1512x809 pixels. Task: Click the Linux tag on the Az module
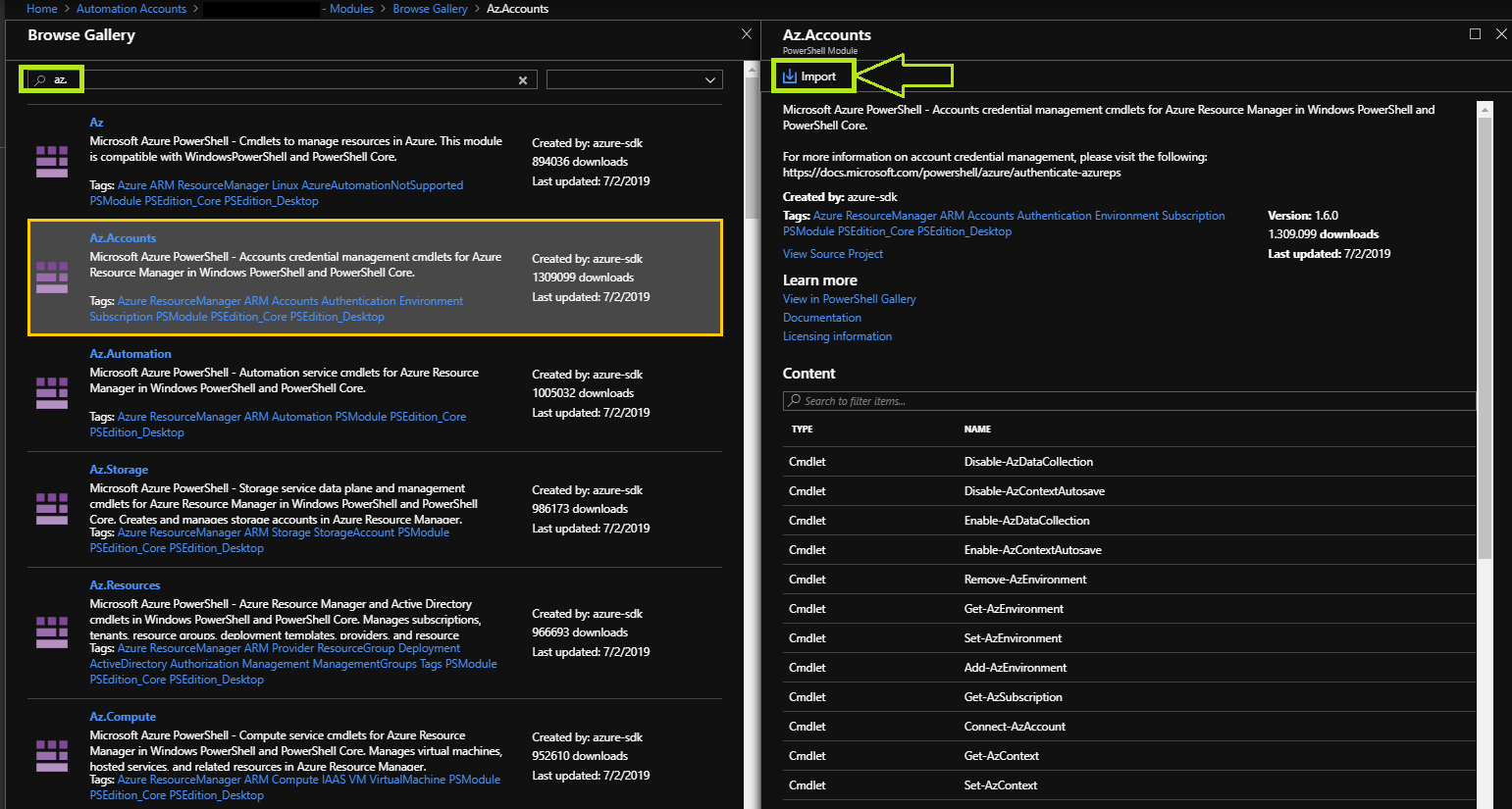click(x=285, y=185)
